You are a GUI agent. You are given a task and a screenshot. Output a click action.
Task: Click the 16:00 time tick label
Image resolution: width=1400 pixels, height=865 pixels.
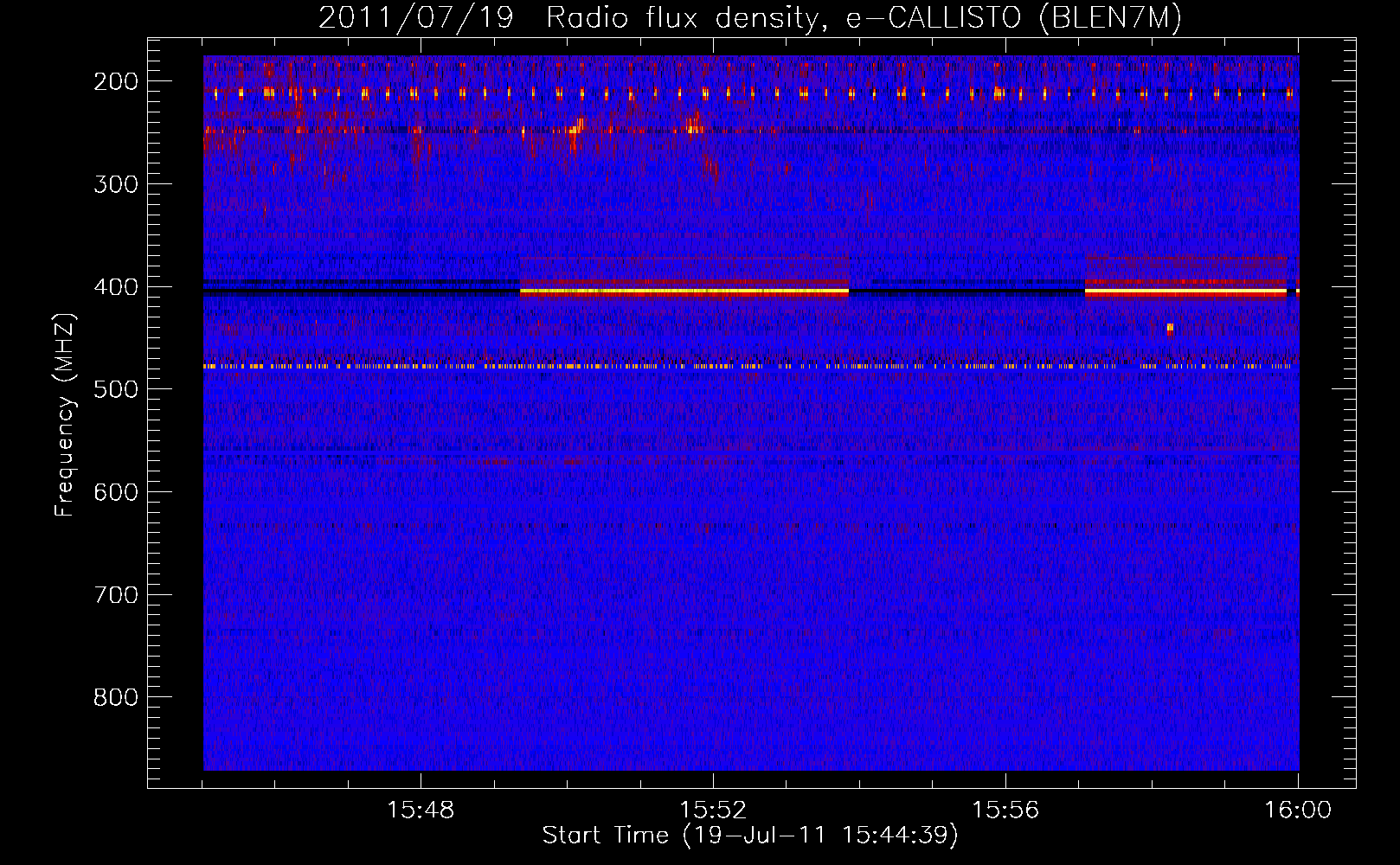[x=1298, y=811]
